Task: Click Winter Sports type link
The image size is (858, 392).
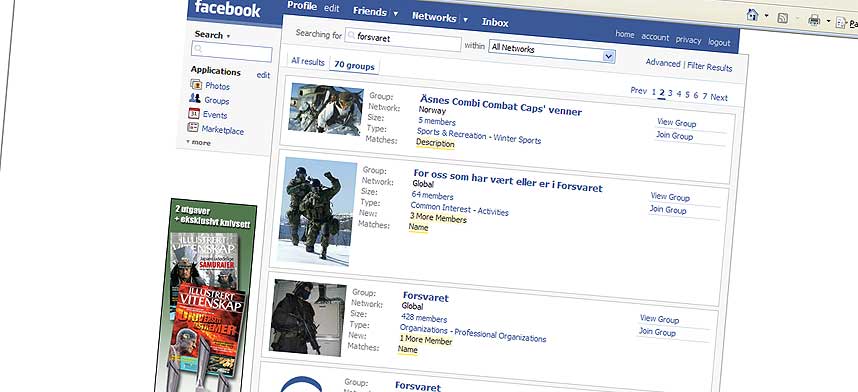Action: click(x=517, y=139)
